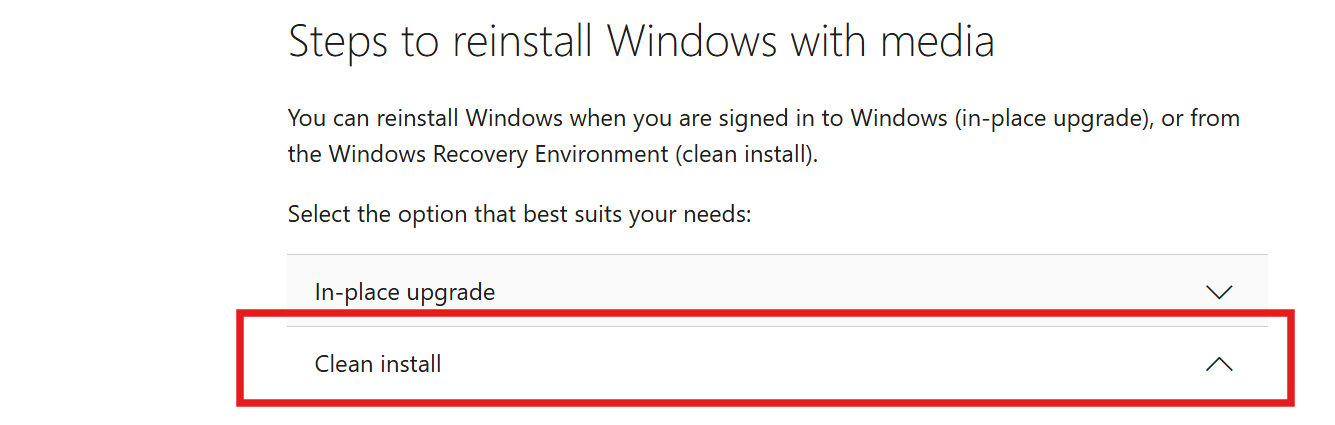This screenshot has height=425, width=1335.
Task: Click the divider between the two accordion rows
Action: point(776,326)
